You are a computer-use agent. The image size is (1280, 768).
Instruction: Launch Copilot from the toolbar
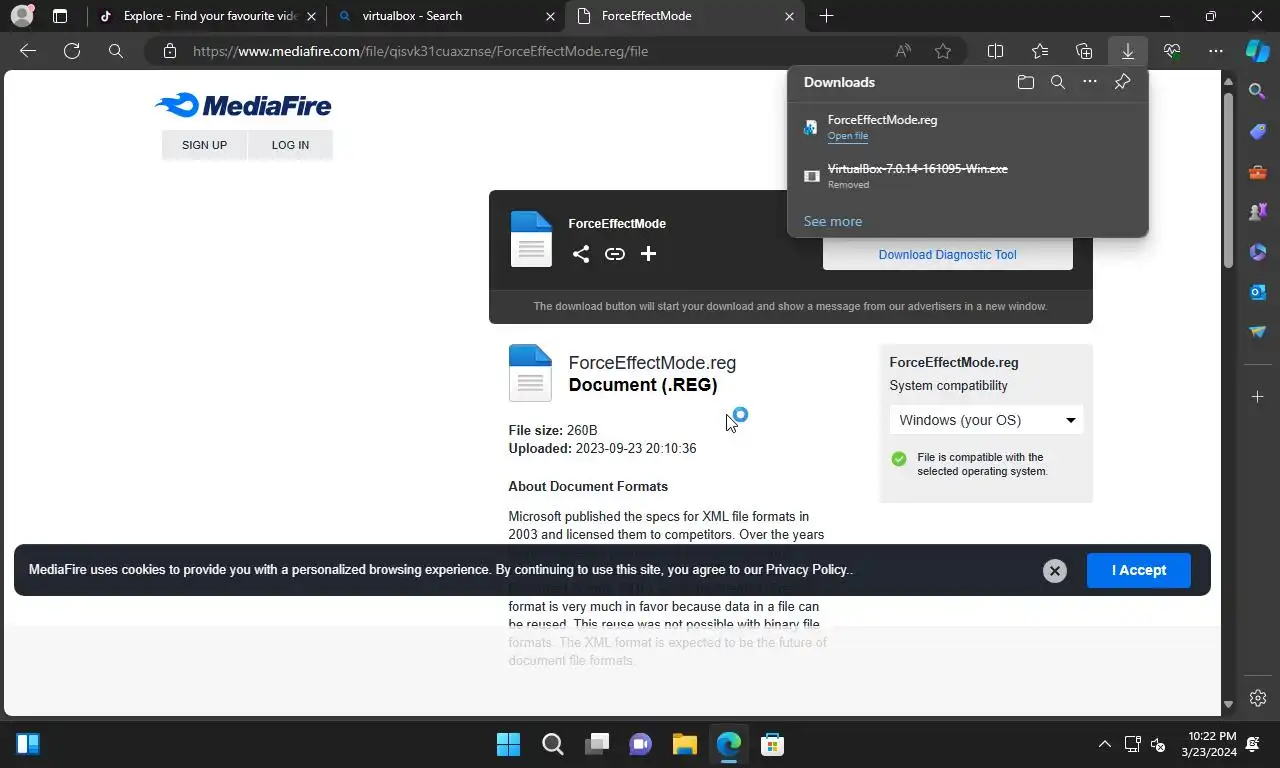[x=1257, y=51]
